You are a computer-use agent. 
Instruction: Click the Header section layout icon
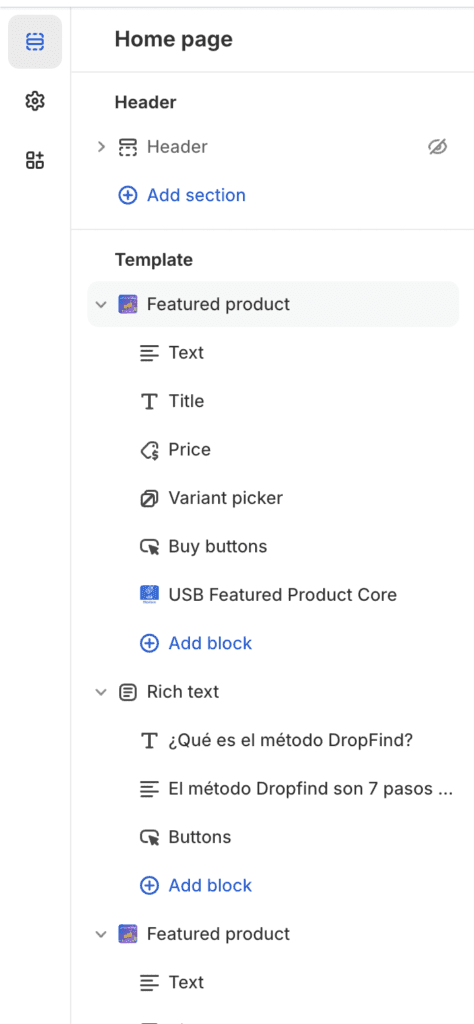(x=127, y=147)
